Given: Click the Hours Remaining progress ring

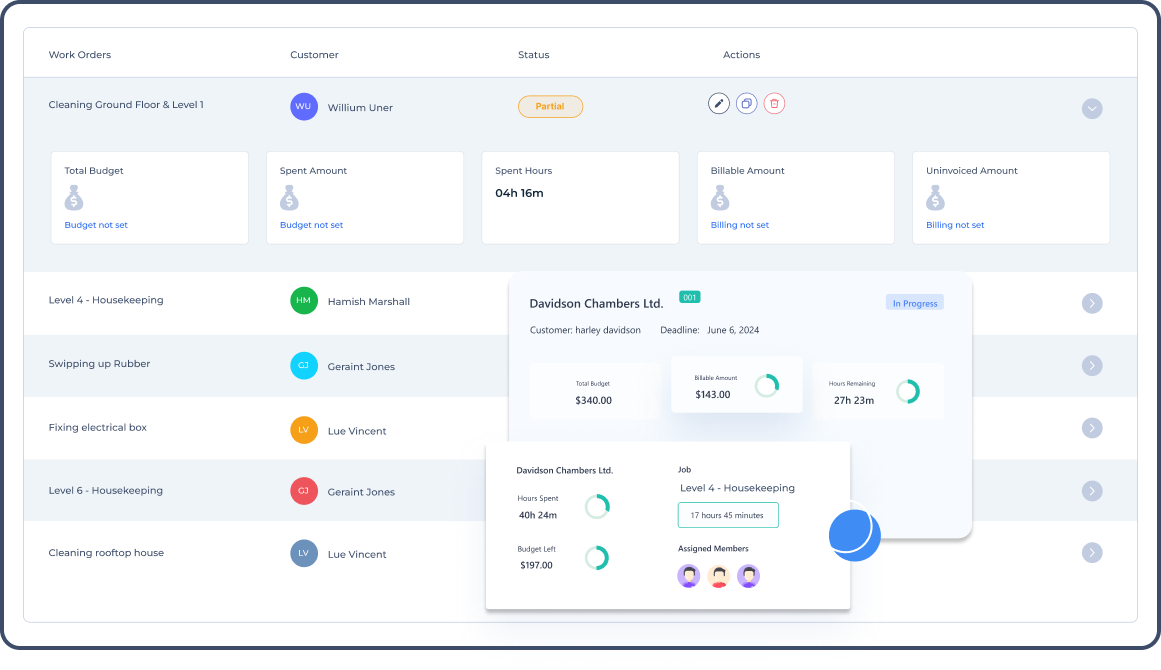Looking at the screenshot, I should coord(907,391).
